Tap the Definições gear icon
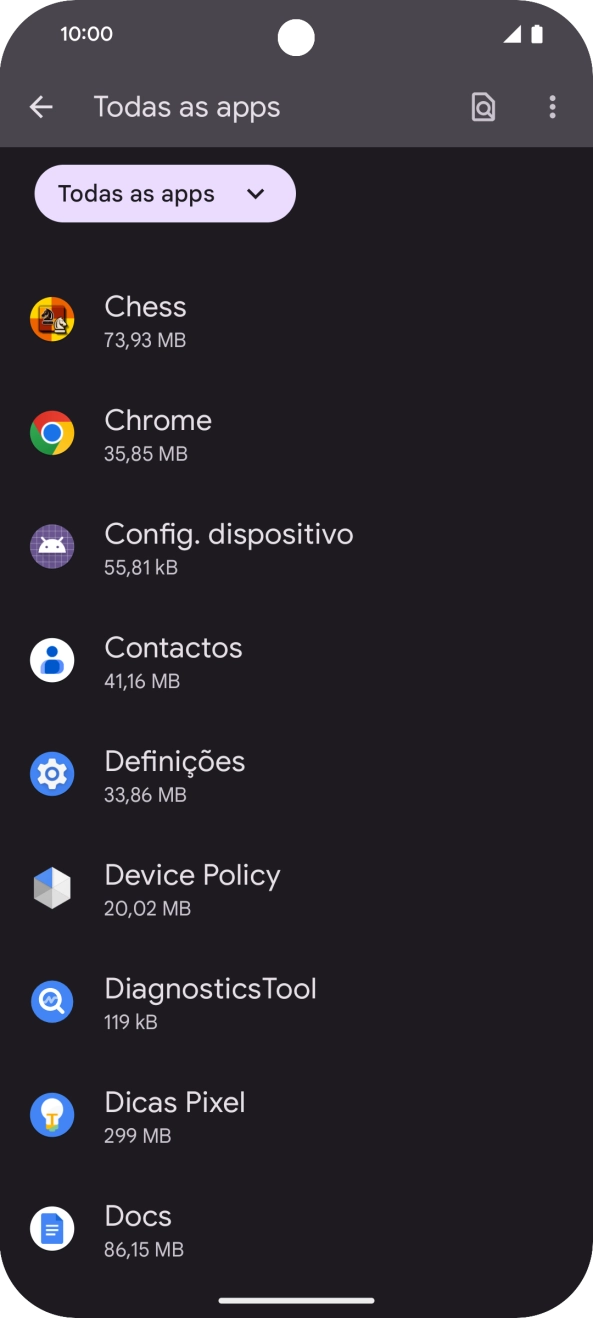This screenshot has height=1318, width=593. 52,775
